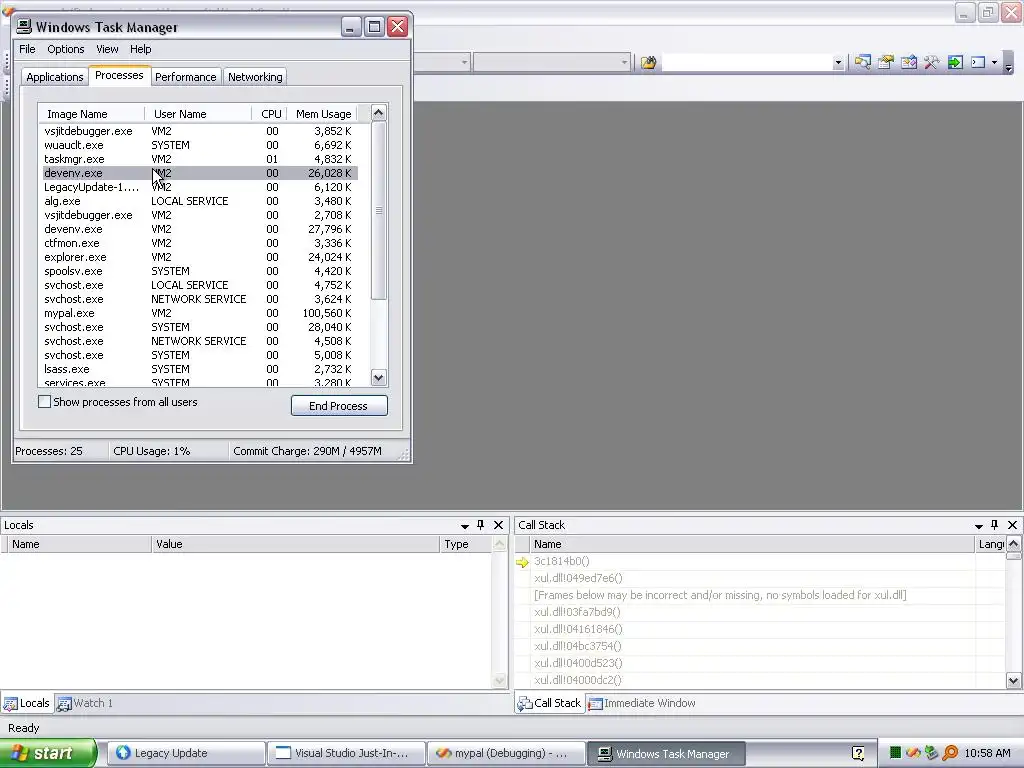The width and height of the screenshot is (1024, 768).
Task: Switch to the Locals tab
Action: point(27,703)
